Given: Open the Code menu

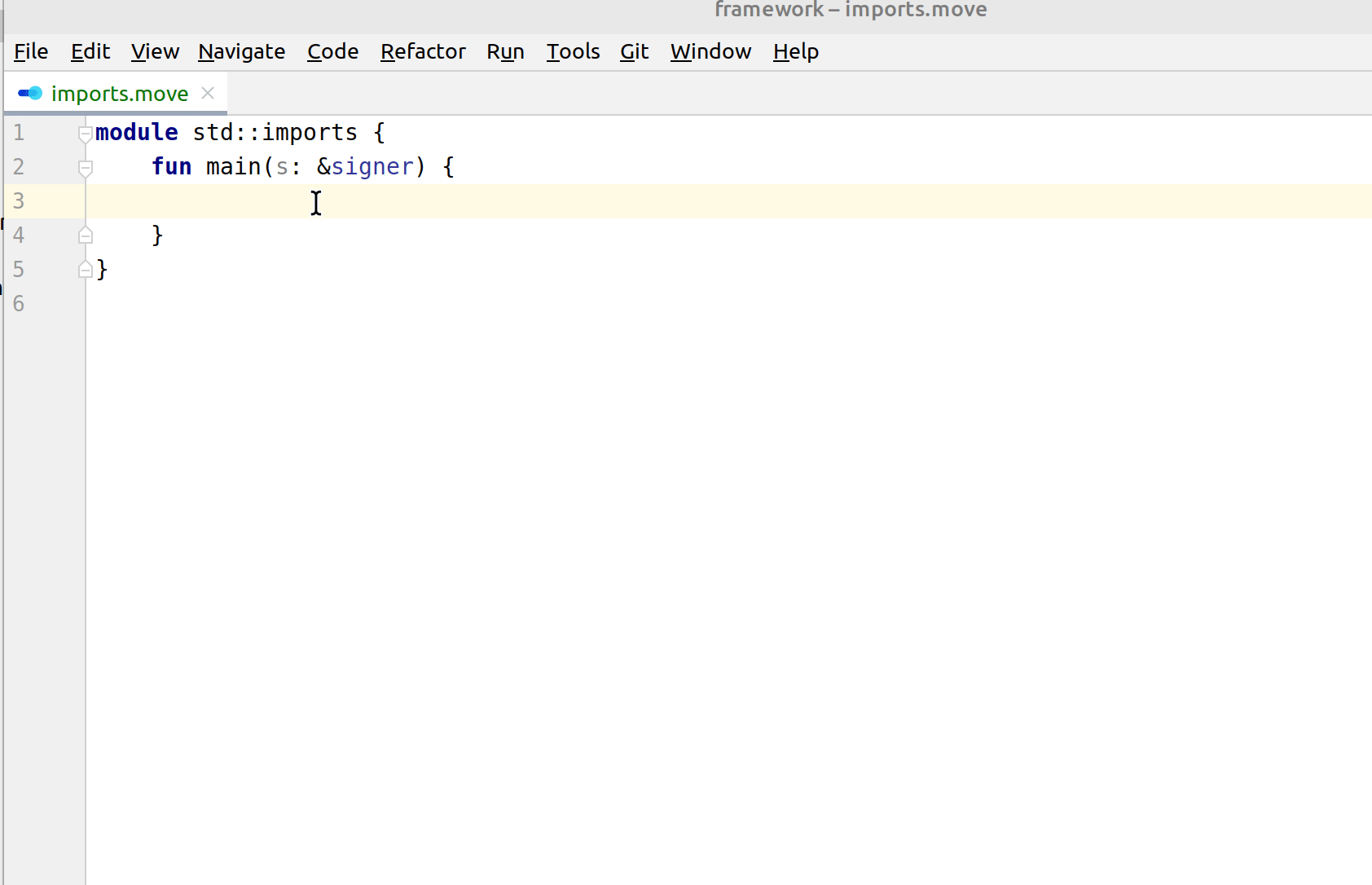Looking at the screenshot, I should (x=332, y=52).
